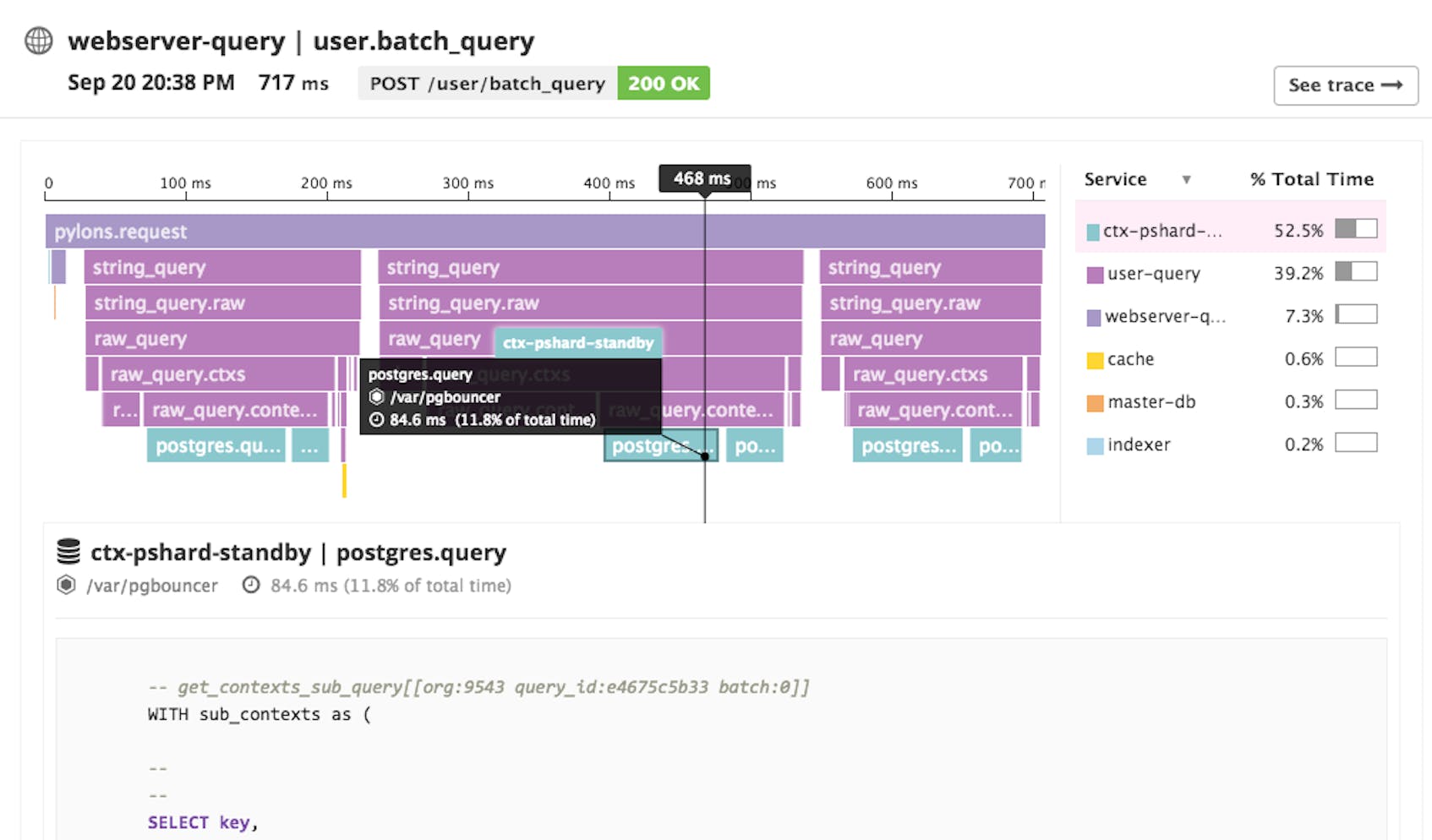
Task: Click the globe icon beside webserver-query title
Action: tap(39, 41)
